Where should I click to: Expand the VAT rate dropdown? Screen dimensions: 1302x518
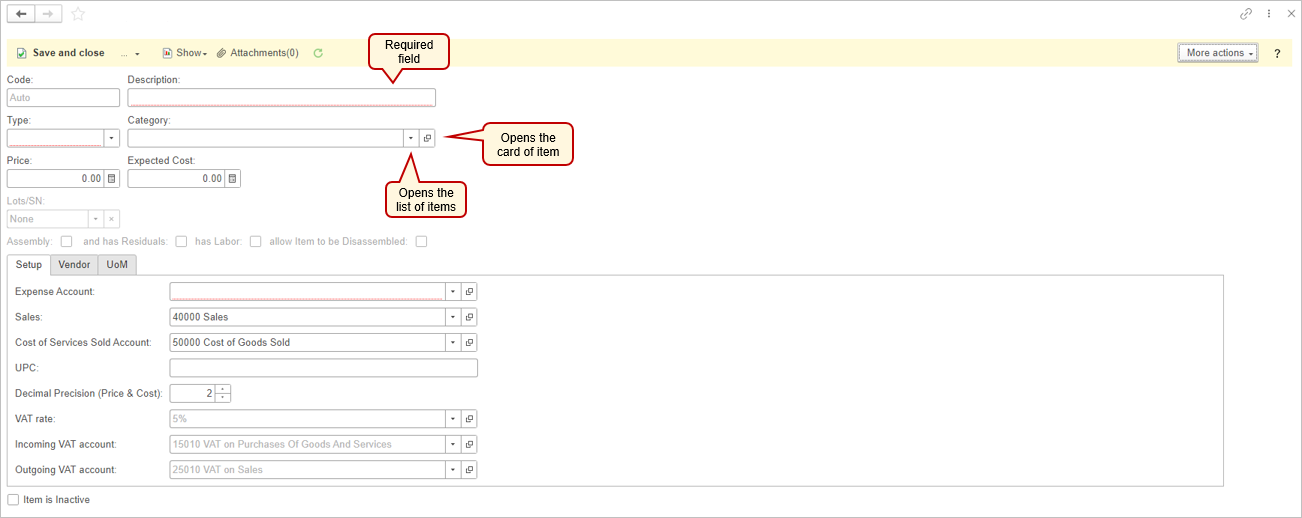(452, 419)
